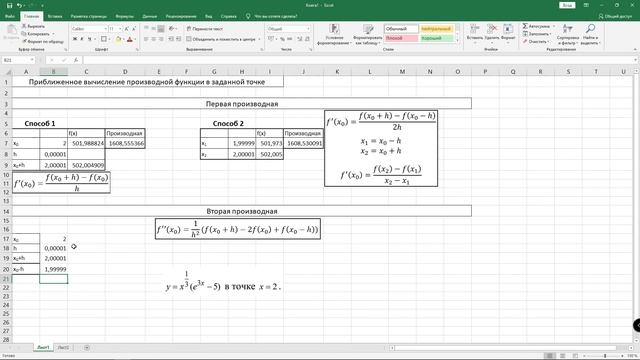Open cell Format (Формат) menu
The image size is (640, 360).
point(508,32)
